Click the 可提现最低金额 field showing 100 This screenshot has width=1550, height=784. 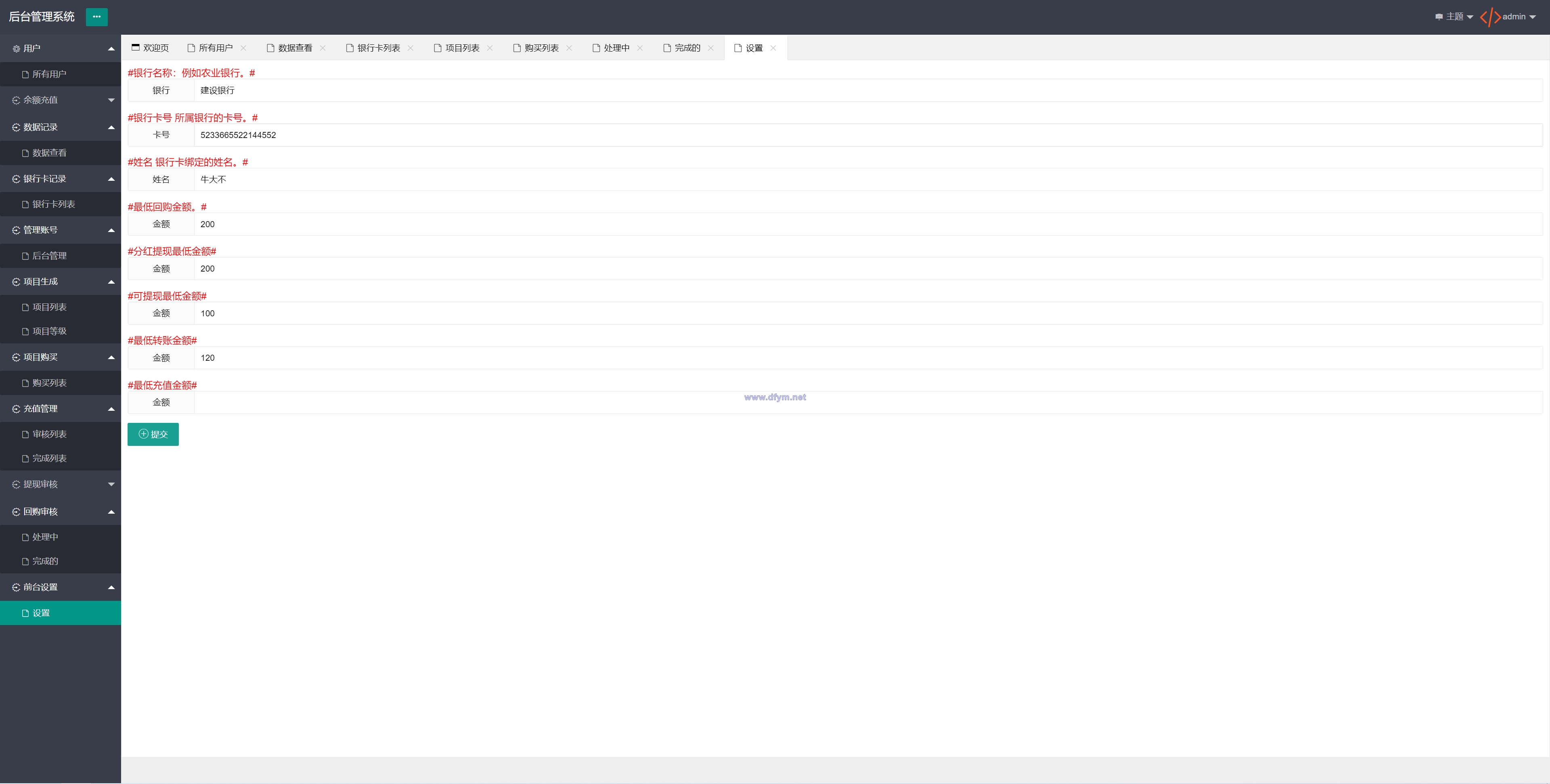click(x=868, y=314)
